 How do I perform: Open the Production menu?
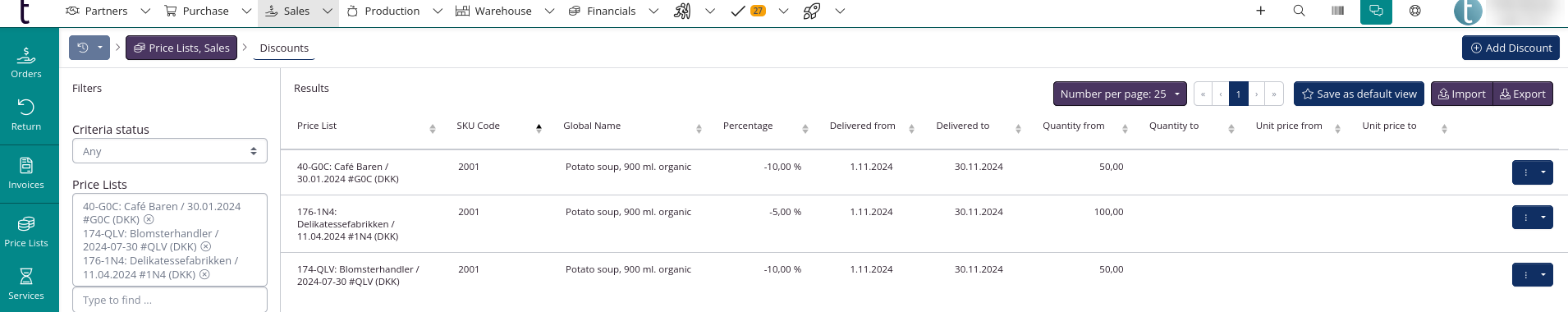(x=383, y=11)
